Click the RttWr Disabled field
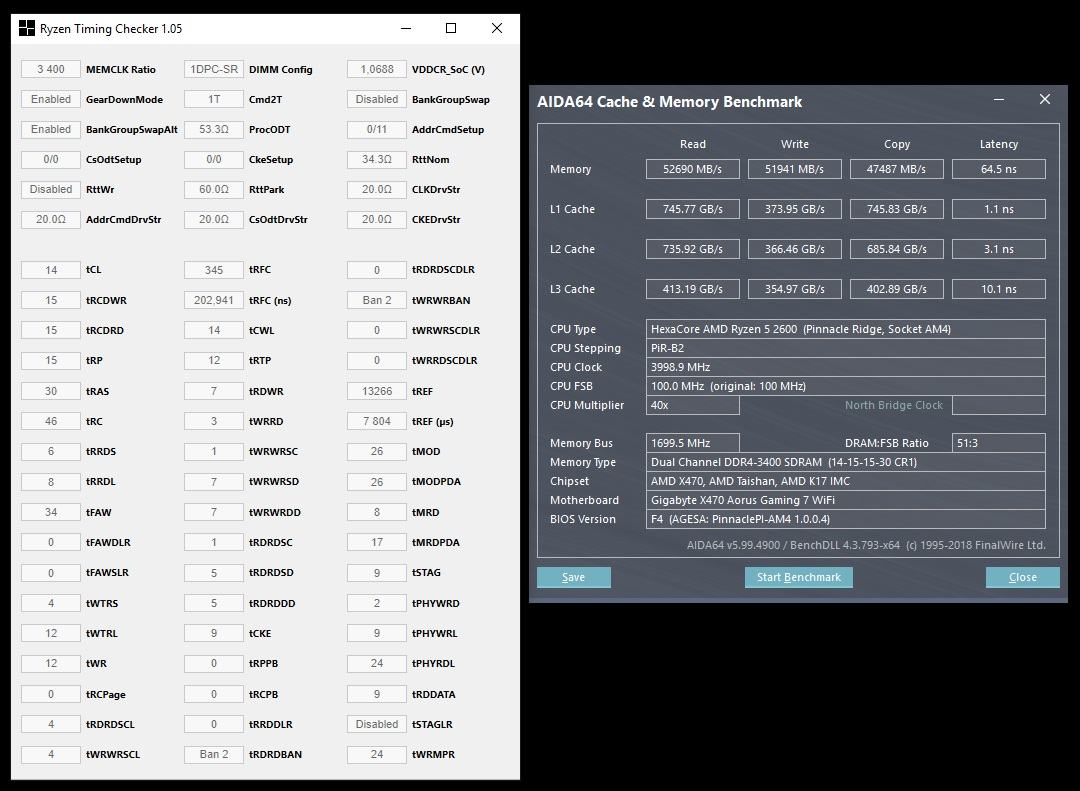Screen dimensions: 1080x791 pos(51,189)
